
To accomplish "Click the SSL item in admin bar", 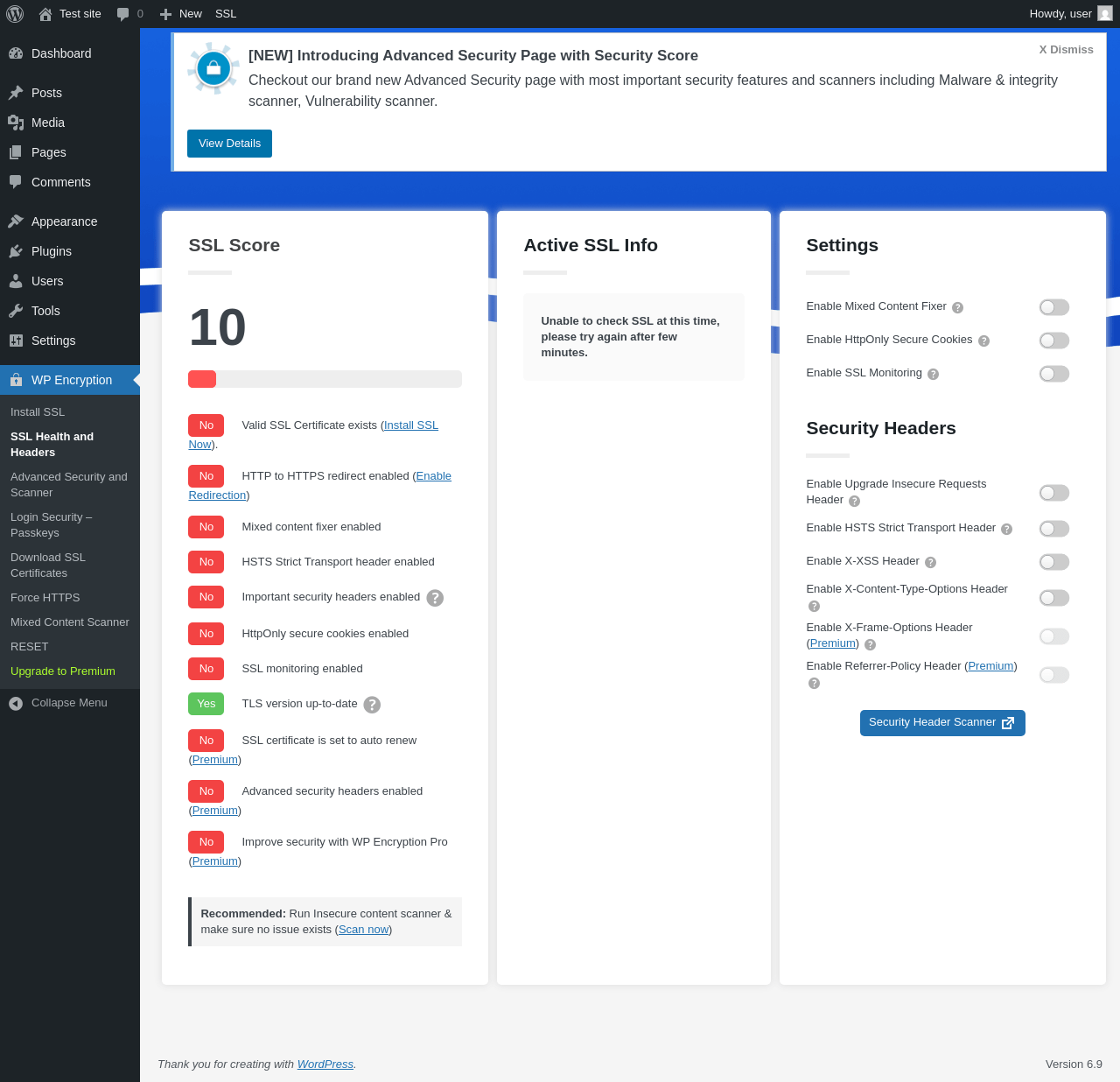I will click(226, 14).
